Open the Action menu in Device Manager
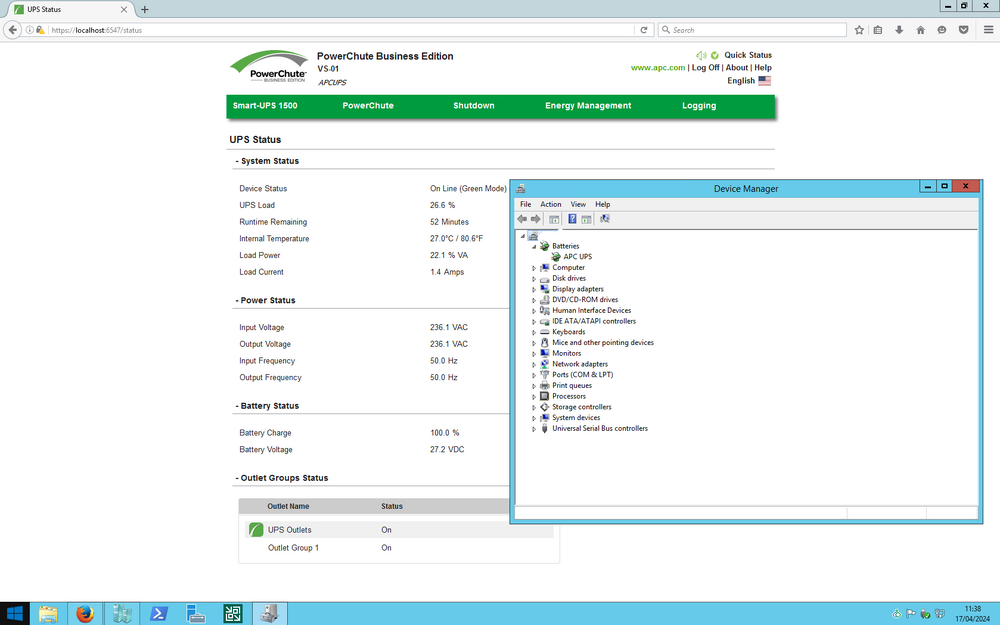This screenshot has height=625, width=1000. click(x=551, y=204)
